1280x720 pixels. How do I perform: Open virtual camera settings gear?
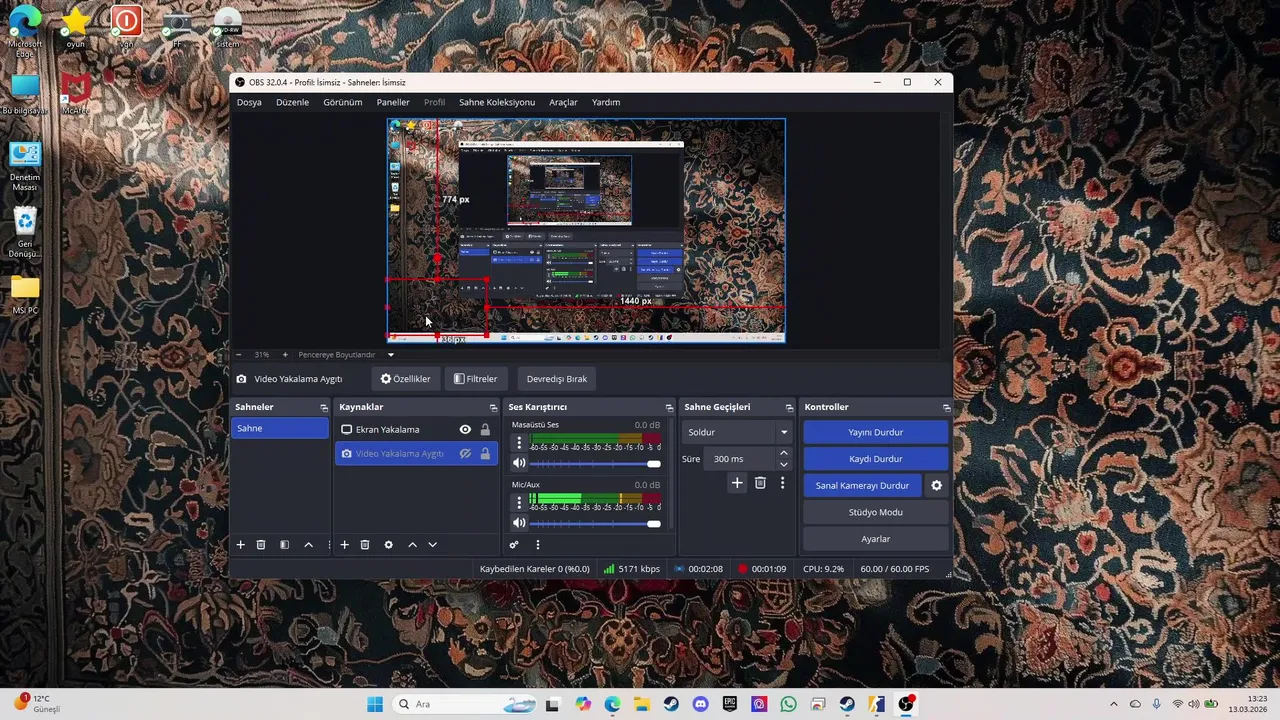(936, 486)
